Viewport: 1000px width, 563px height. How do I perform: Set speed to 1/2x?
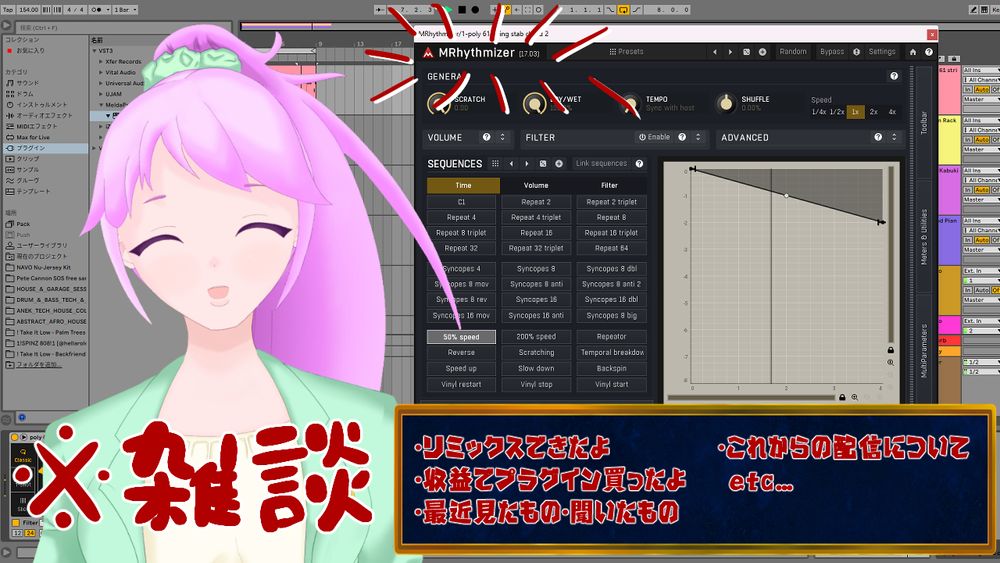(x=837, y=112)
